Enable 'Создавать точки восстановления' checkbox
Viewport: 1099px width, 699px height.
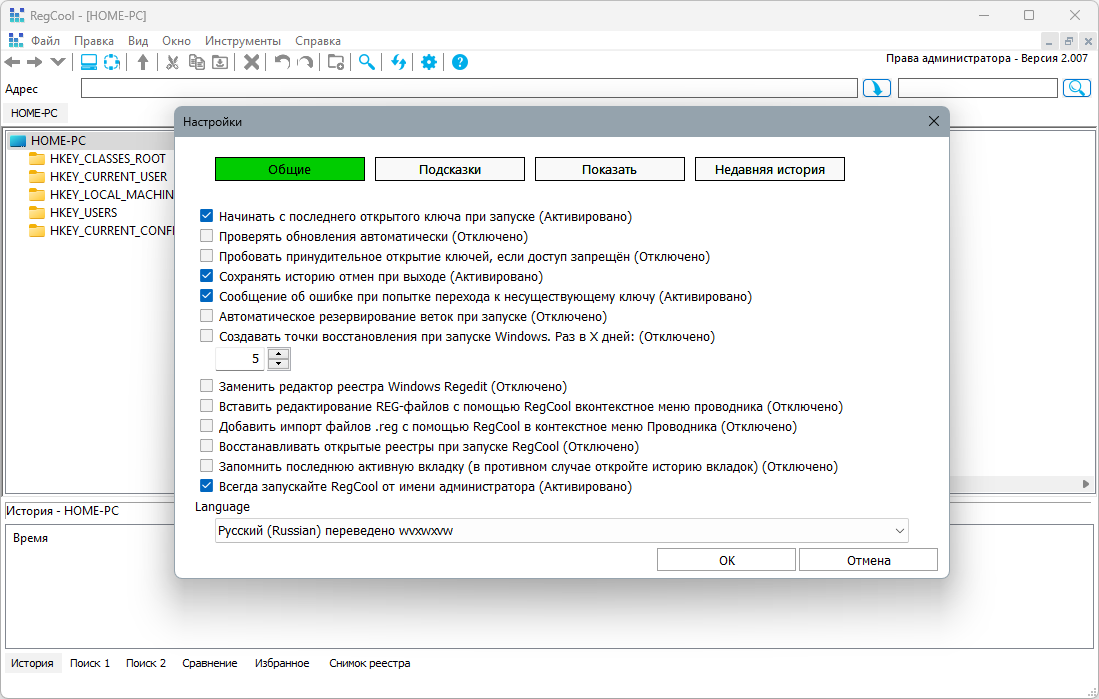click(x=206, y=336)
